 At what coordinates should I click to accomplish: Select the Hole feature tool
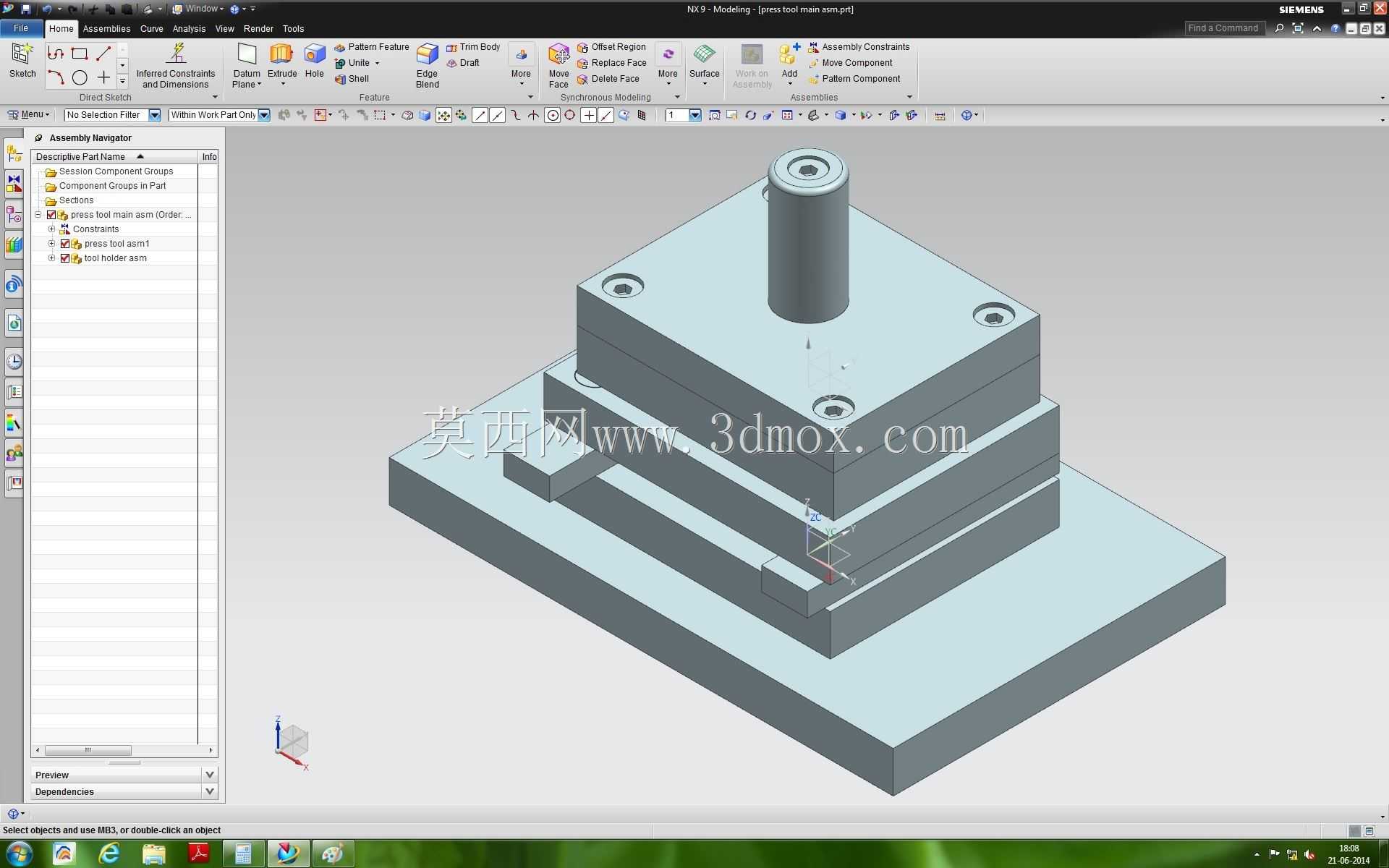(x=314, y=61)
